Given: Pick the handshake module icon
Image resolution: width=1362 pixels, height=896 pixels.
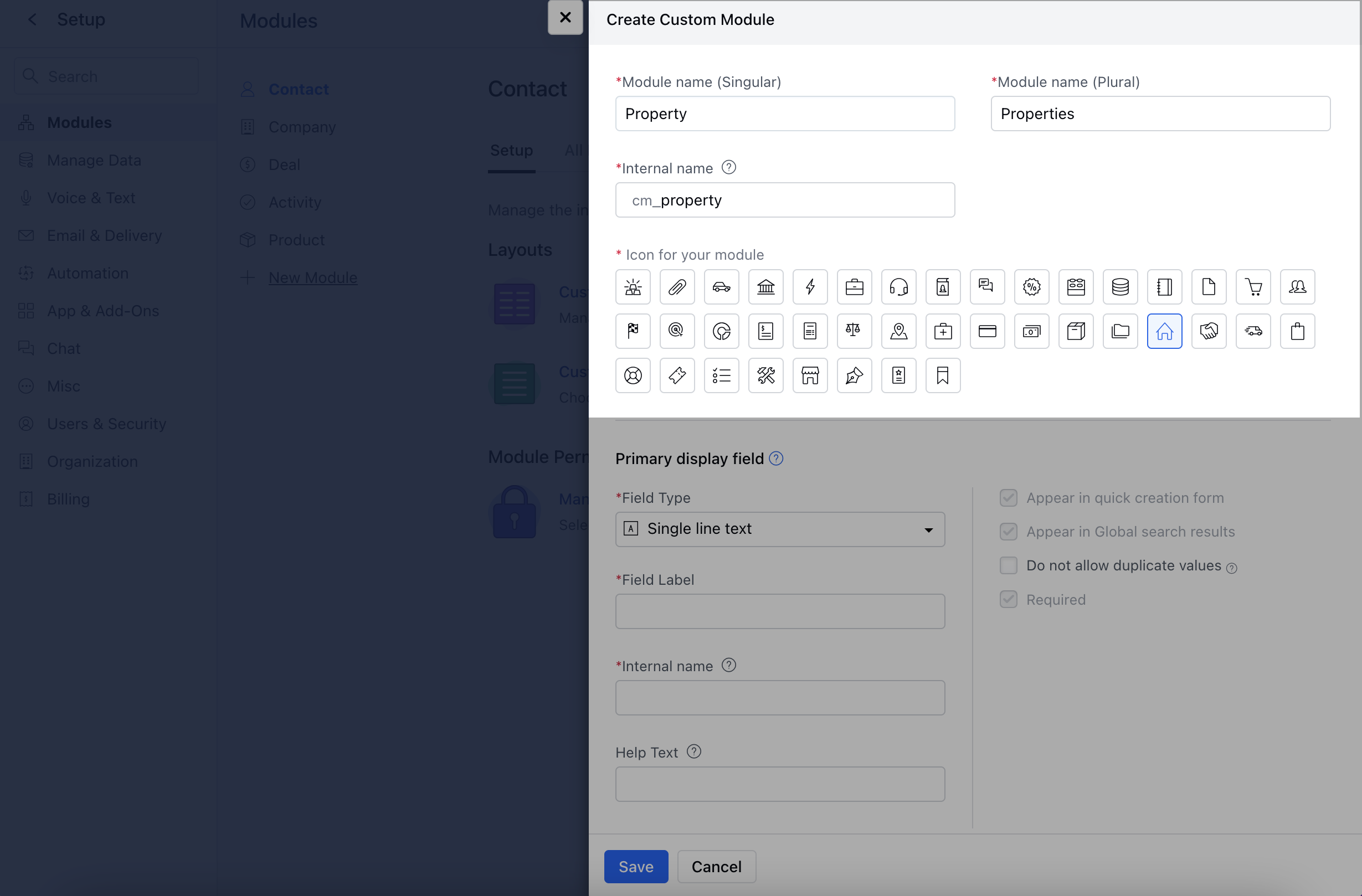Looking at the screenshot, I should [1209, 331].
